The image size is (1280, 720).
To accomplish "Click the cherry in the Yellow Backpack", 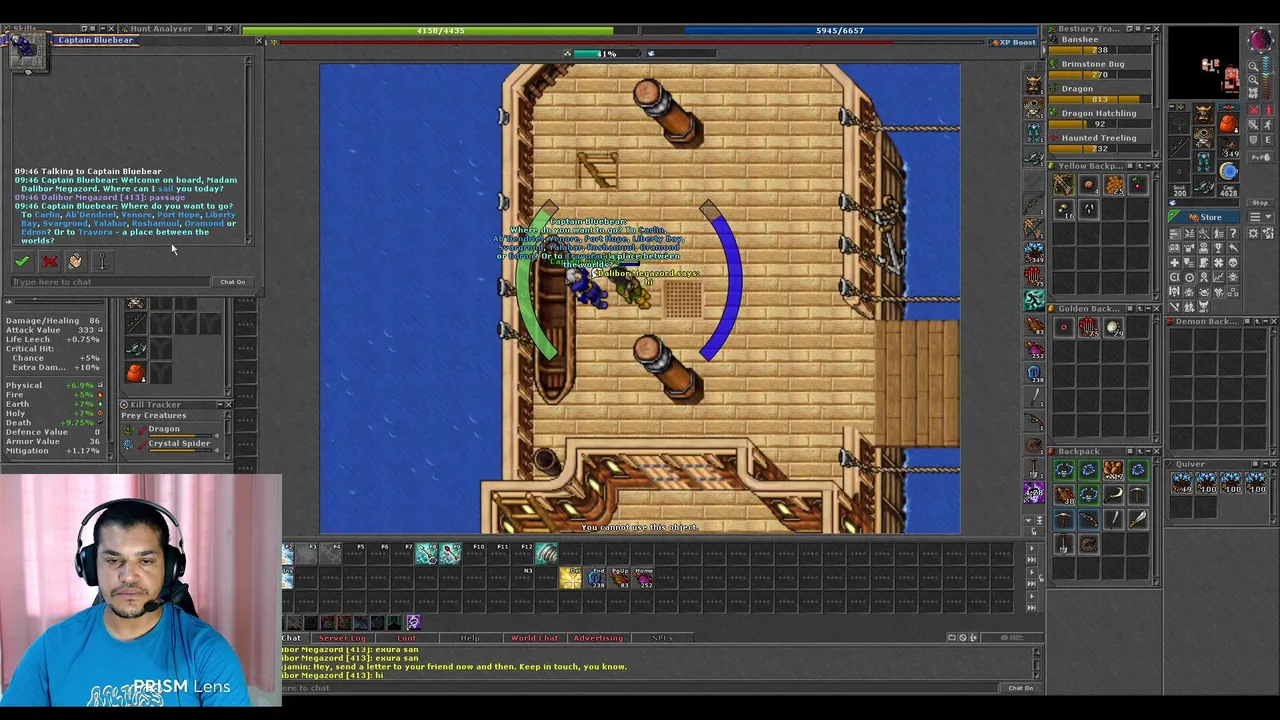I will (x=1138, y=184).
